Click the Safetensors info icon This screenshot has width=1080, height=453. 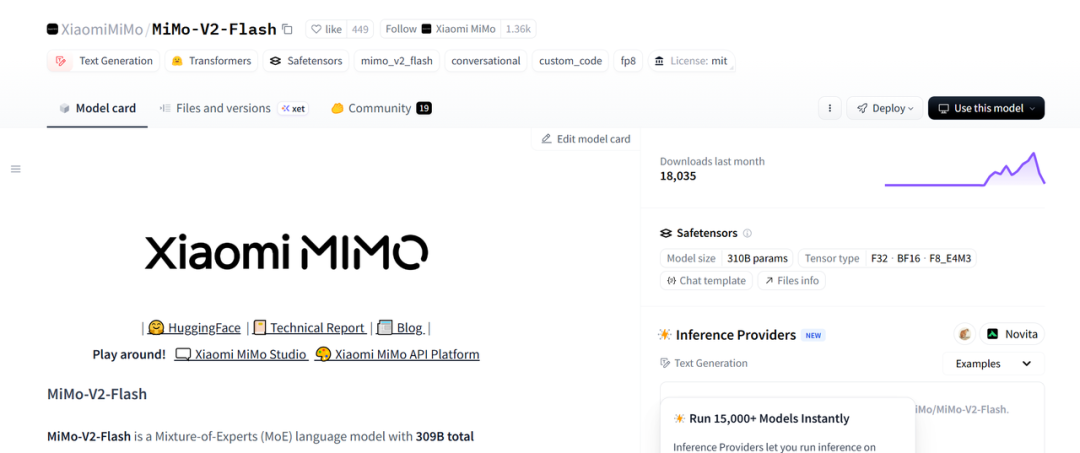[747, 233]
